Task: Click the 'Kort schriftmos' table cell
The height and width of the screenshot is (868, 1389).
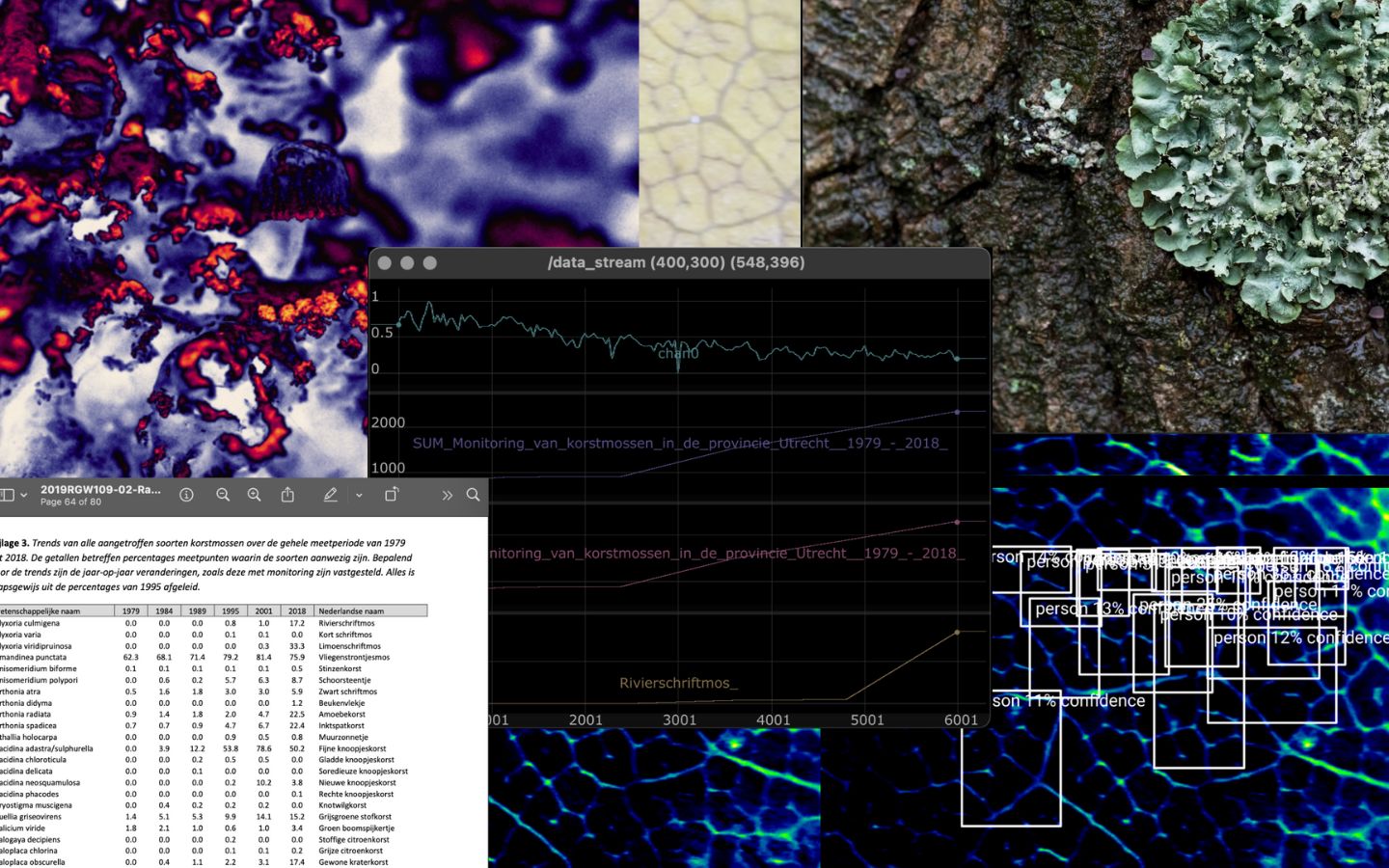Action: 345,635
